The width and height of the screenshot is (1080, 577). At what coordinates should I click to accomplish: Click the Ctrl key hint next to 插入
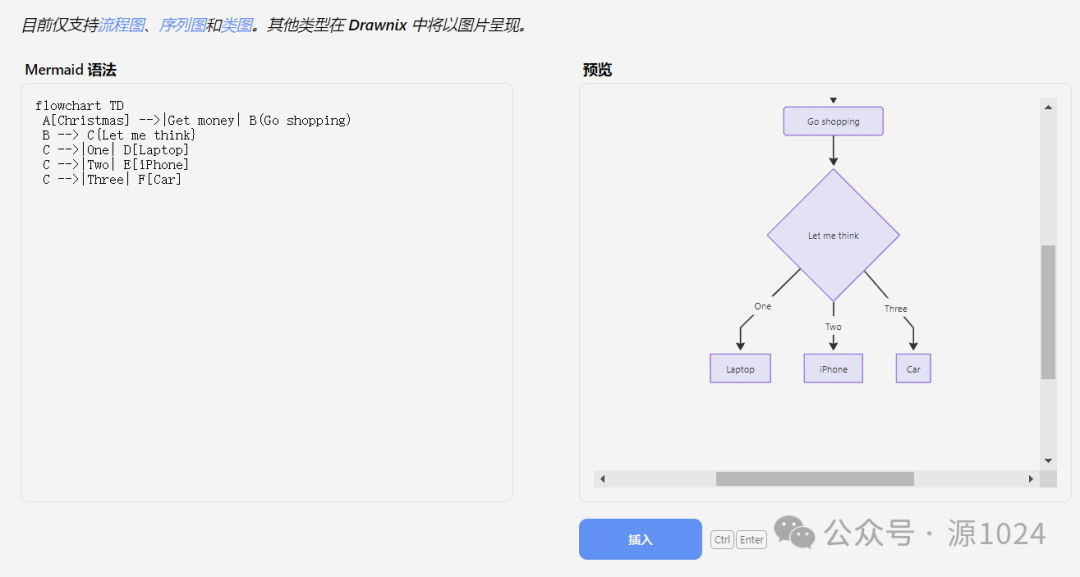[x=721, y=539]
